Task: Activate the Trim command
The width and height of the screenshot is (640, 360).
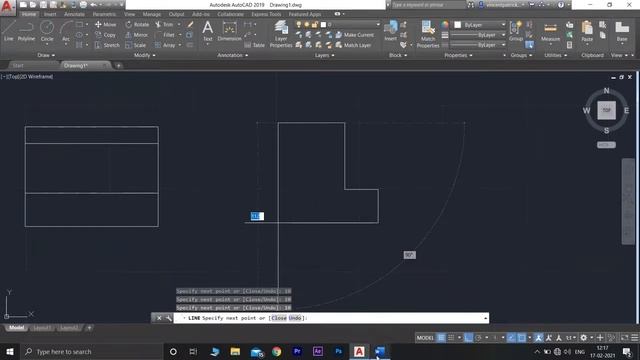Action: point(164,24)
